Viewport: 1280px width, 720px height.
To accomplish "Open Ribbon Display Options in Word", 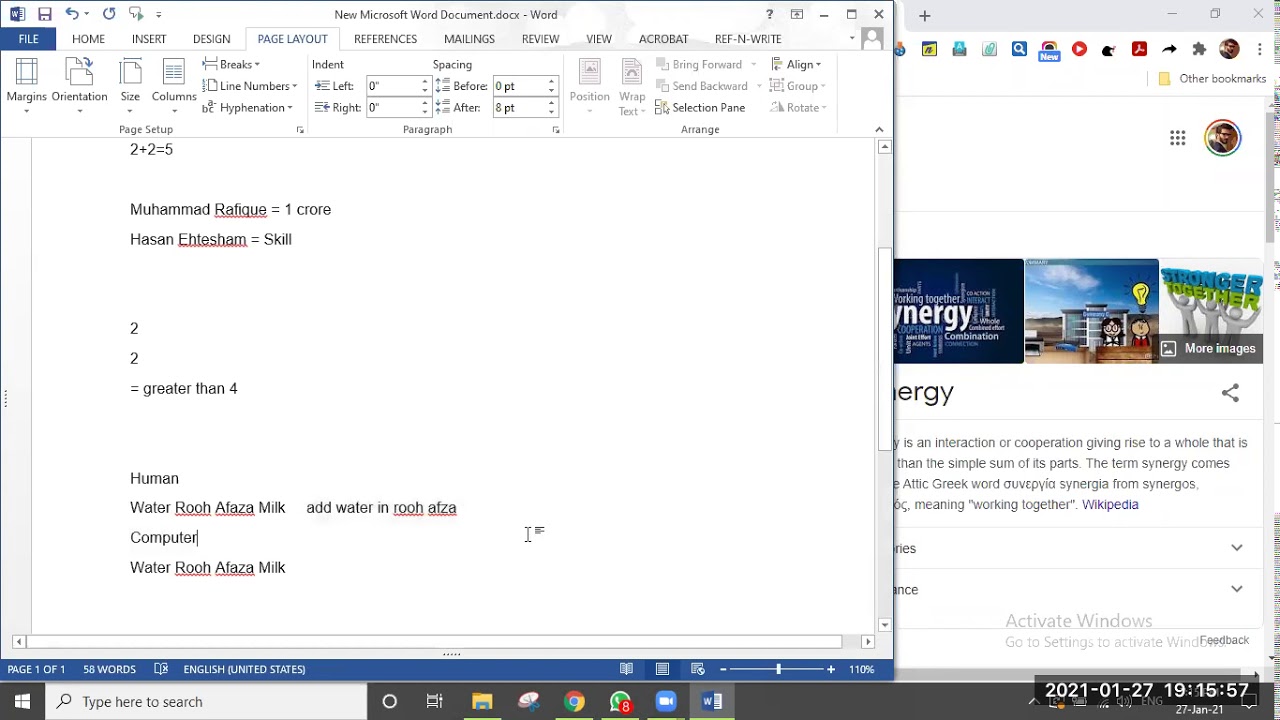I will click(797, 14).
